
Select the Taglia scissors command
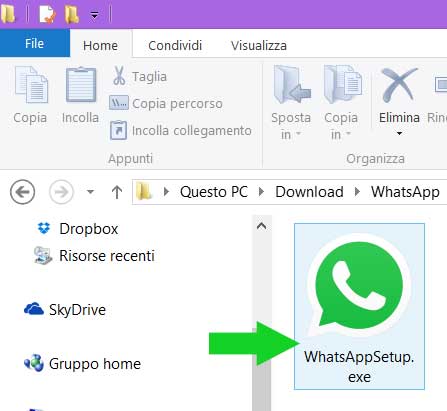(x=139, y=76)
